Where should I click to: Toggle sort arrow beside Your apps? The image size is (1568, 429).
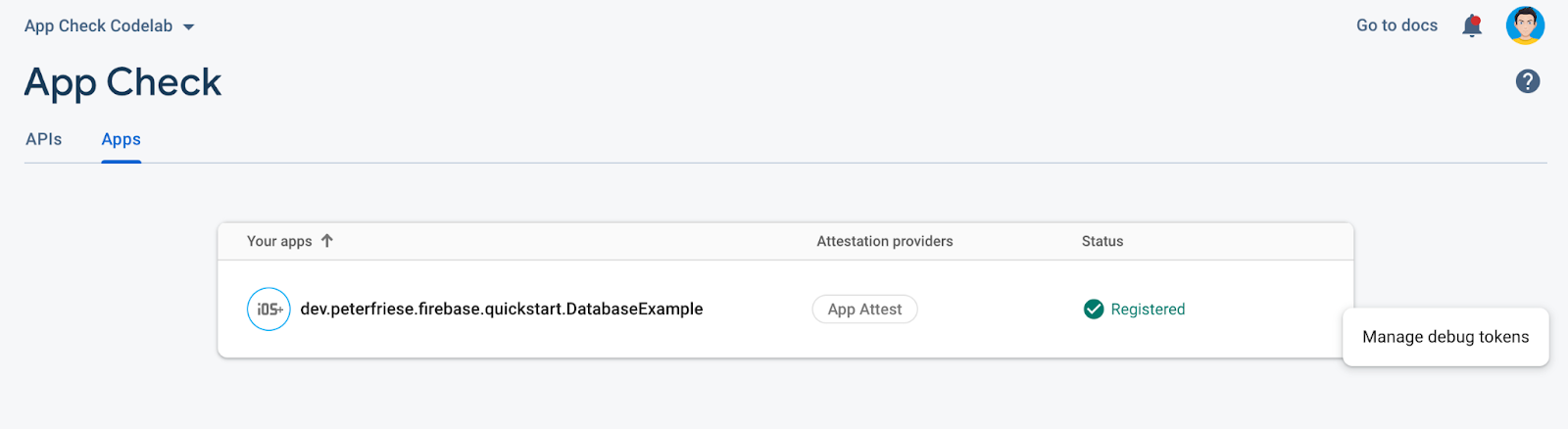point(327,241)
